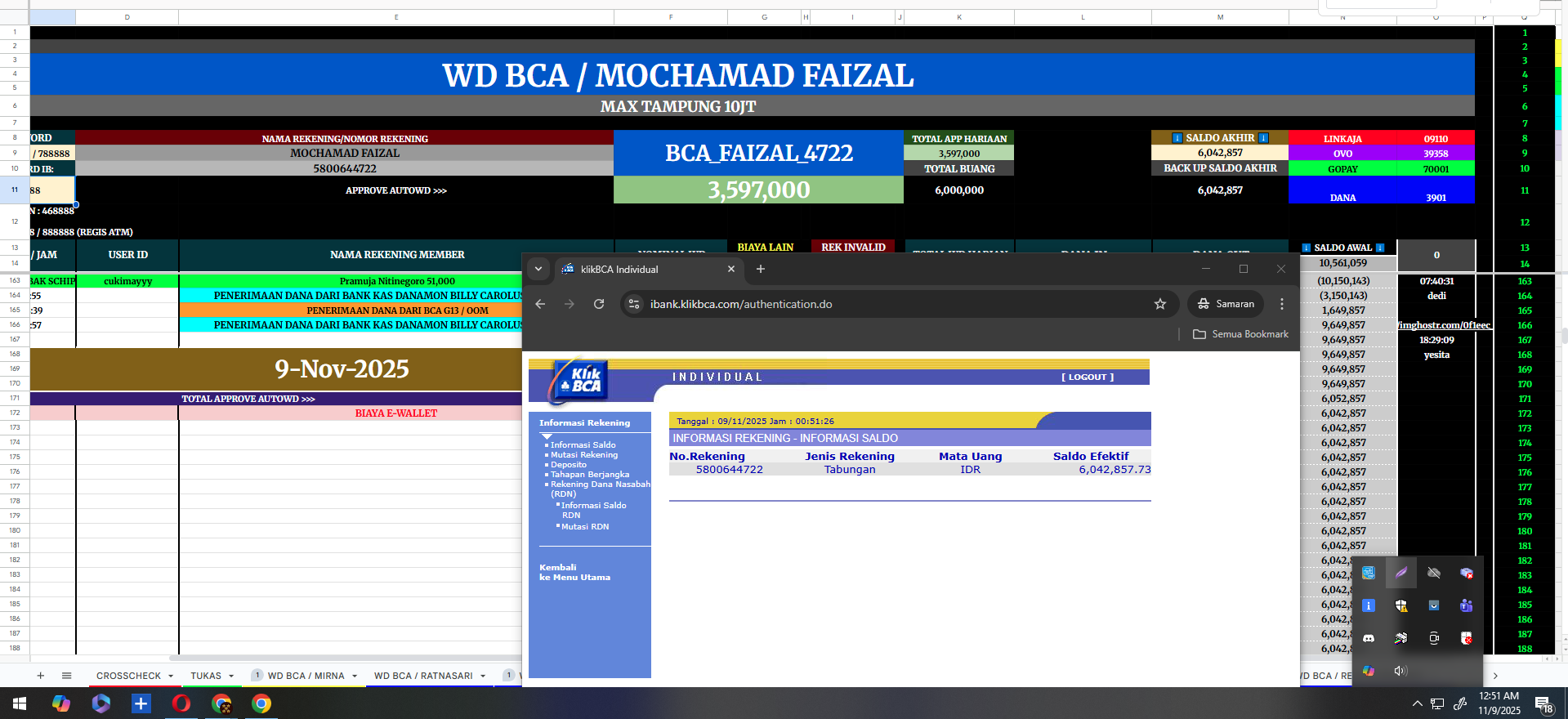
Task: Open a new browser tab with plus
Action: [761, 269]
